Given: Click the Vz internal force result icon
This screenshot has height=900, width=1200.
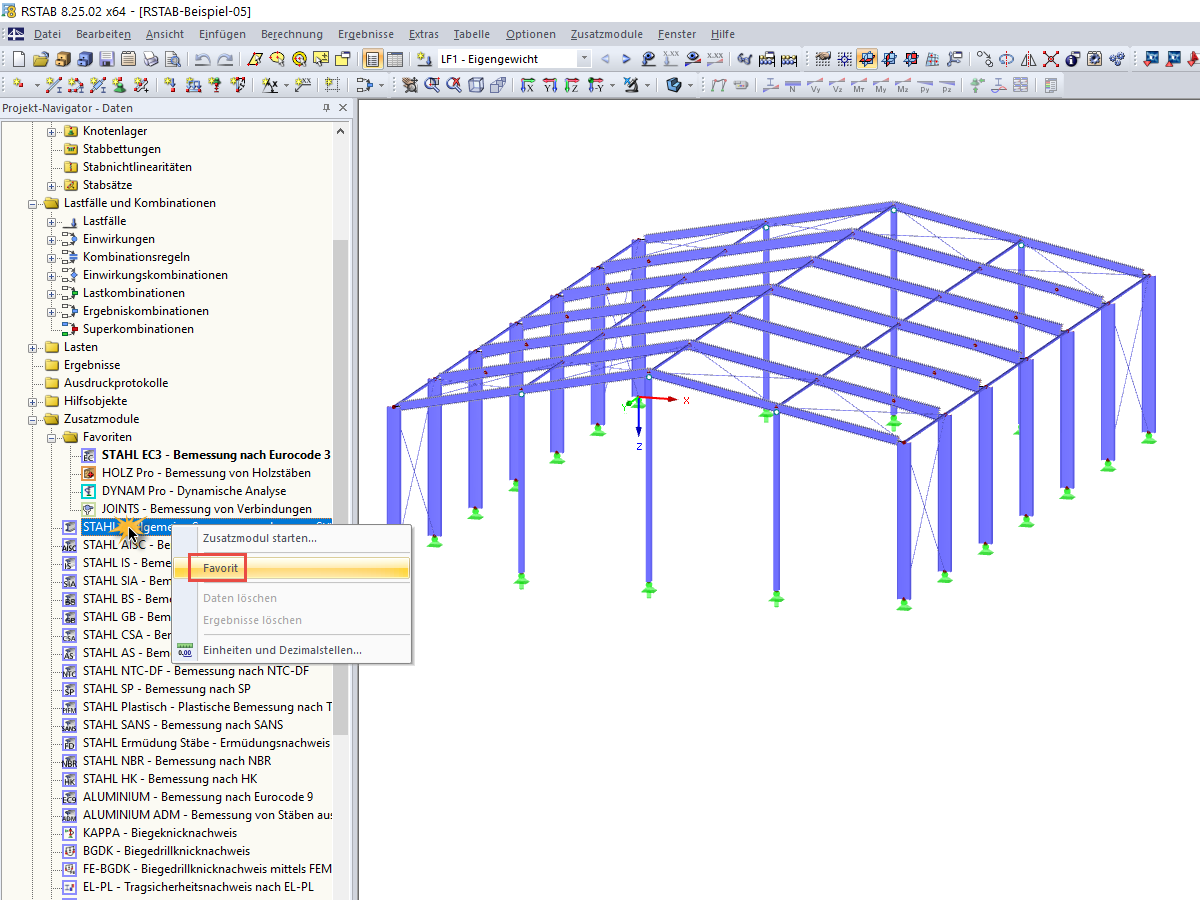Looking at the screenshot, I should click(837, 85).
